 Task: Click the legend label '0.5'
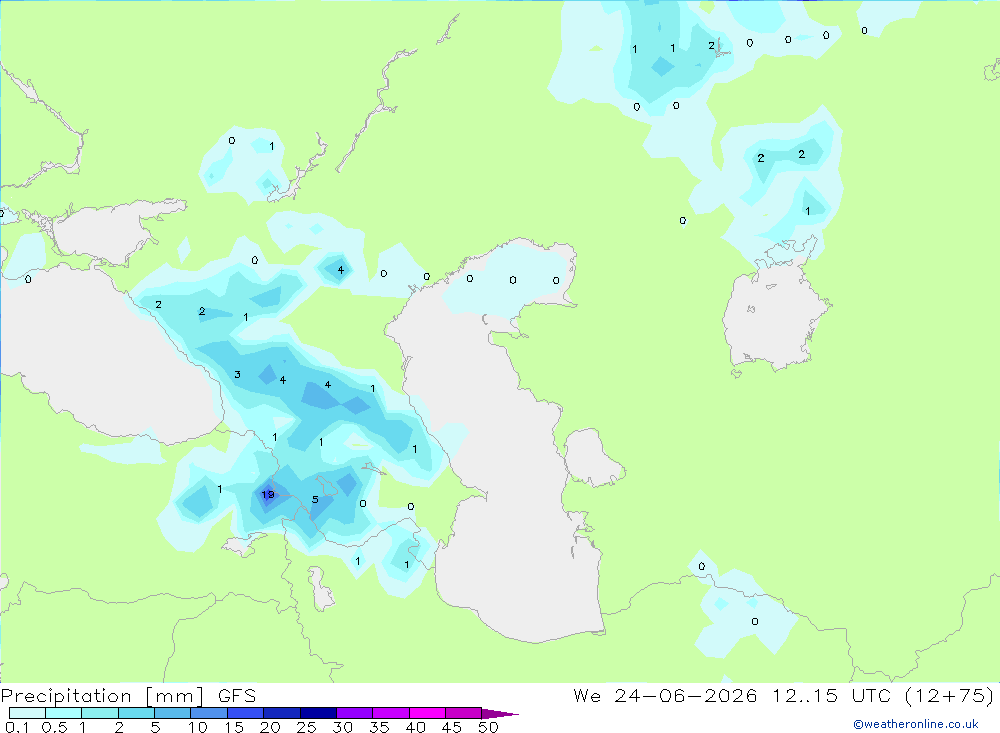(x=54, y=727)
